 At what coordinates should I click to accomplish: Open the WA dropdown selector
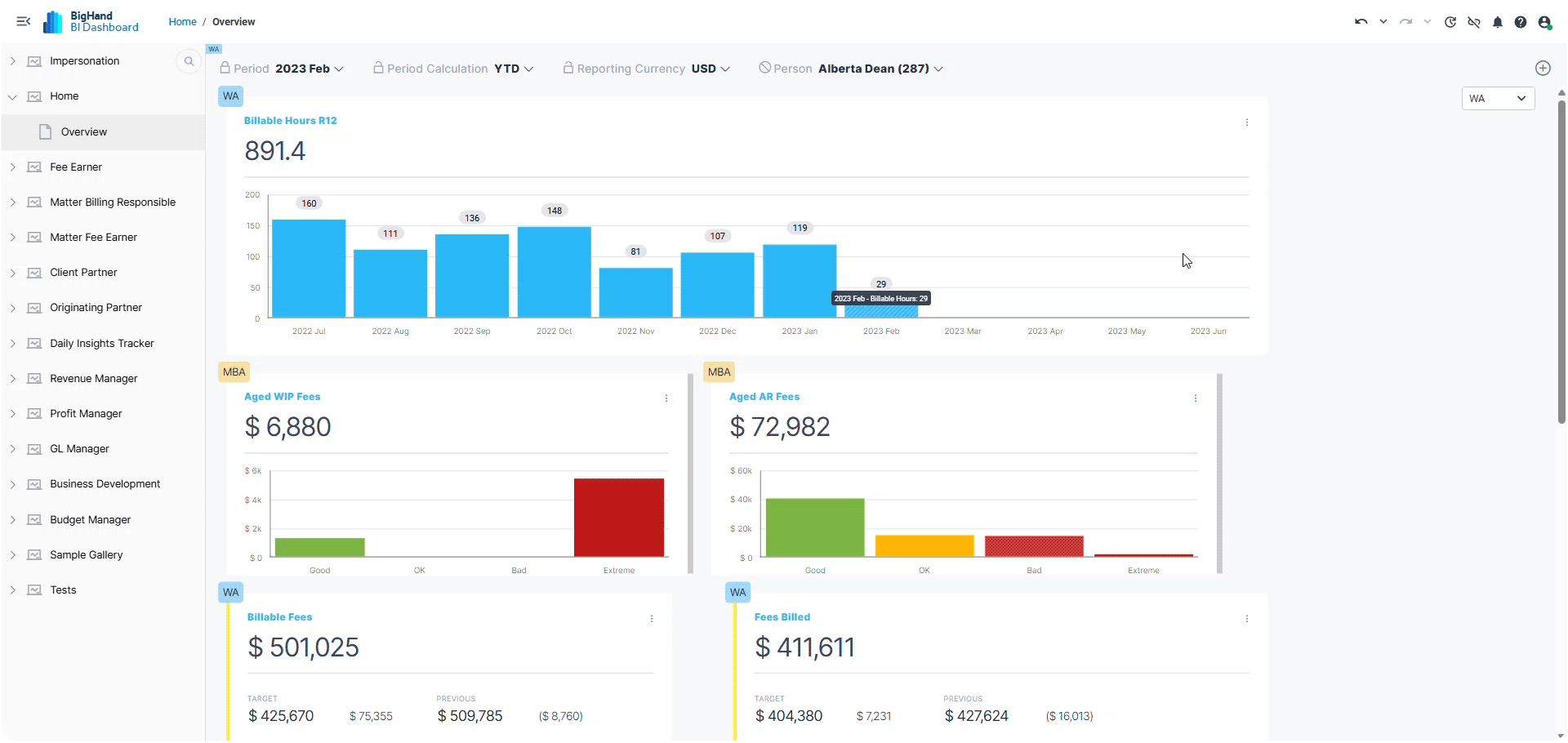click(1499, 99)
